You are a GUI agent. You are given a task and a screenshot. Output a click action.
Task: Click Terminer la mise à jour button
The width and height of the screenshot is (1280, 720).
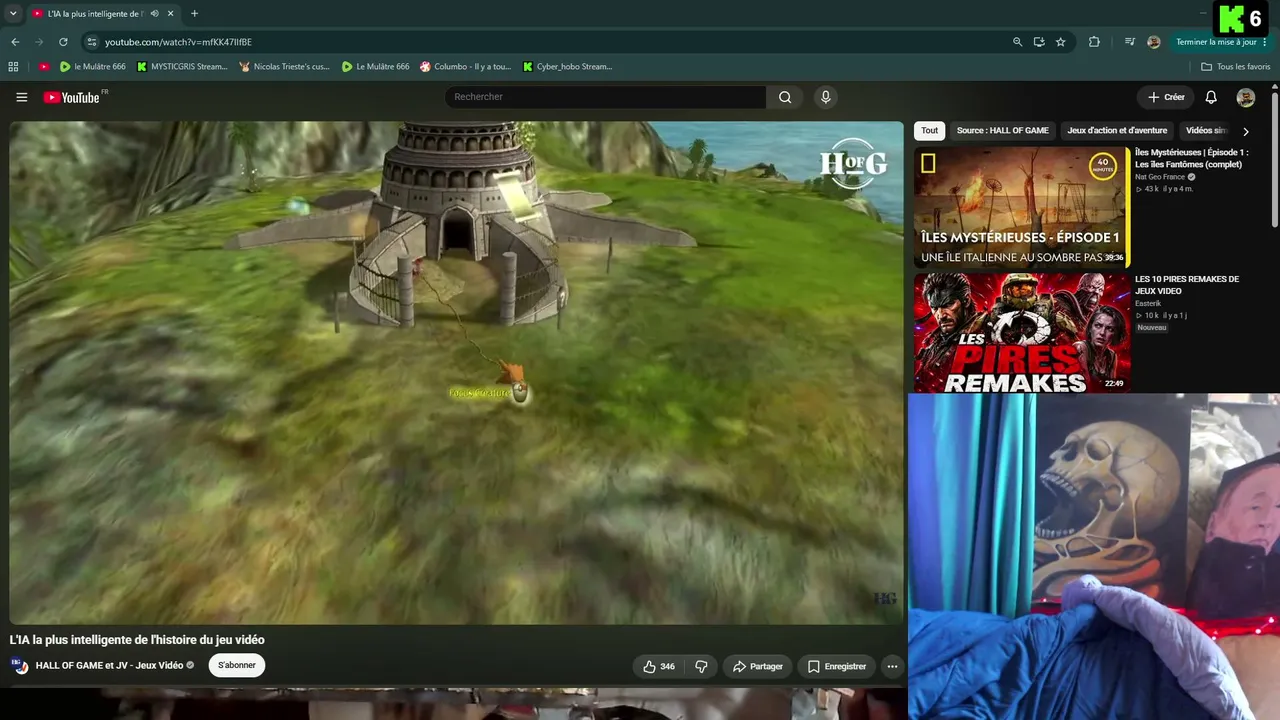(1222, 42)
